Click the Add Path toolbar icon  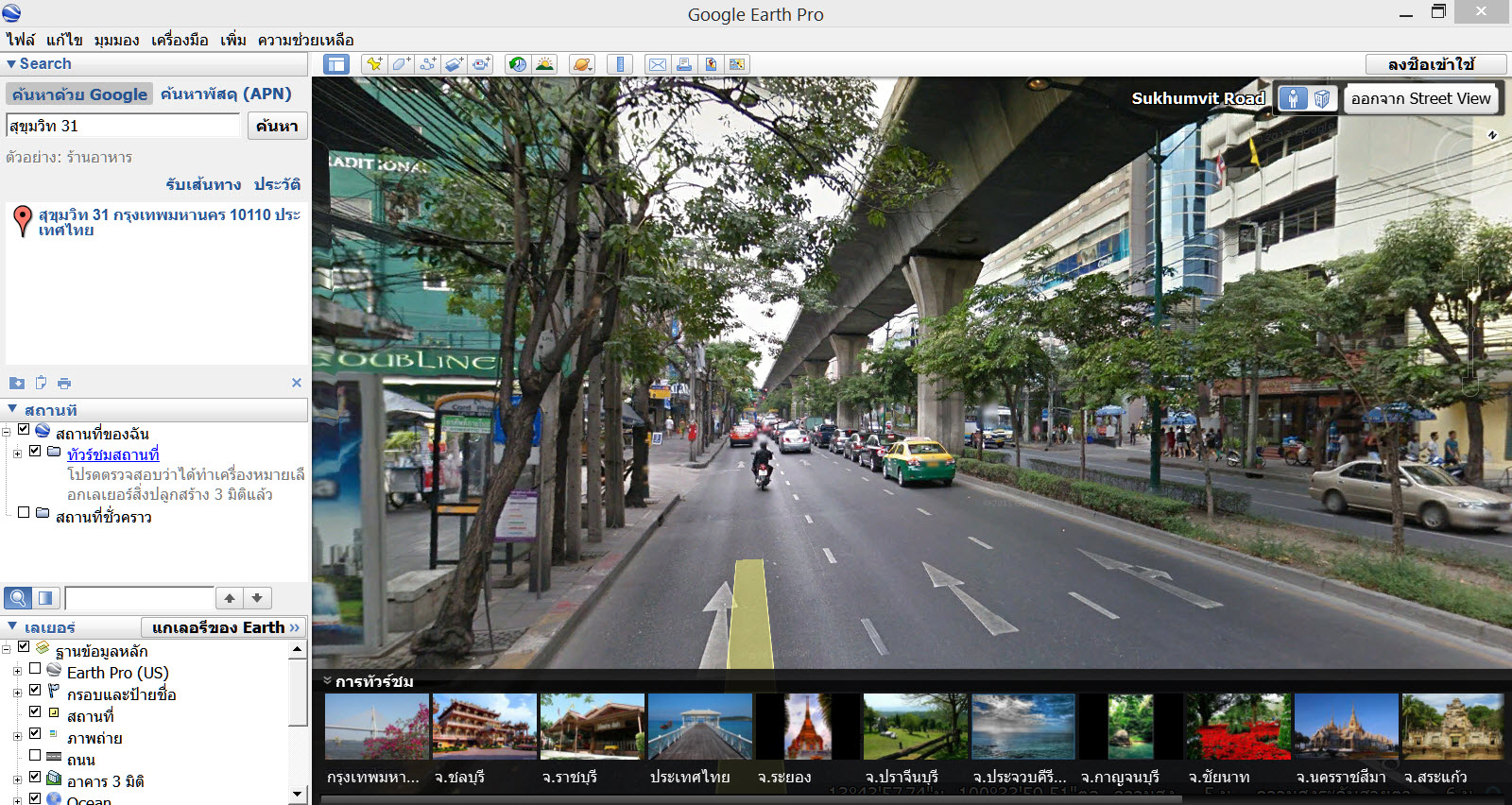[428, 64]
